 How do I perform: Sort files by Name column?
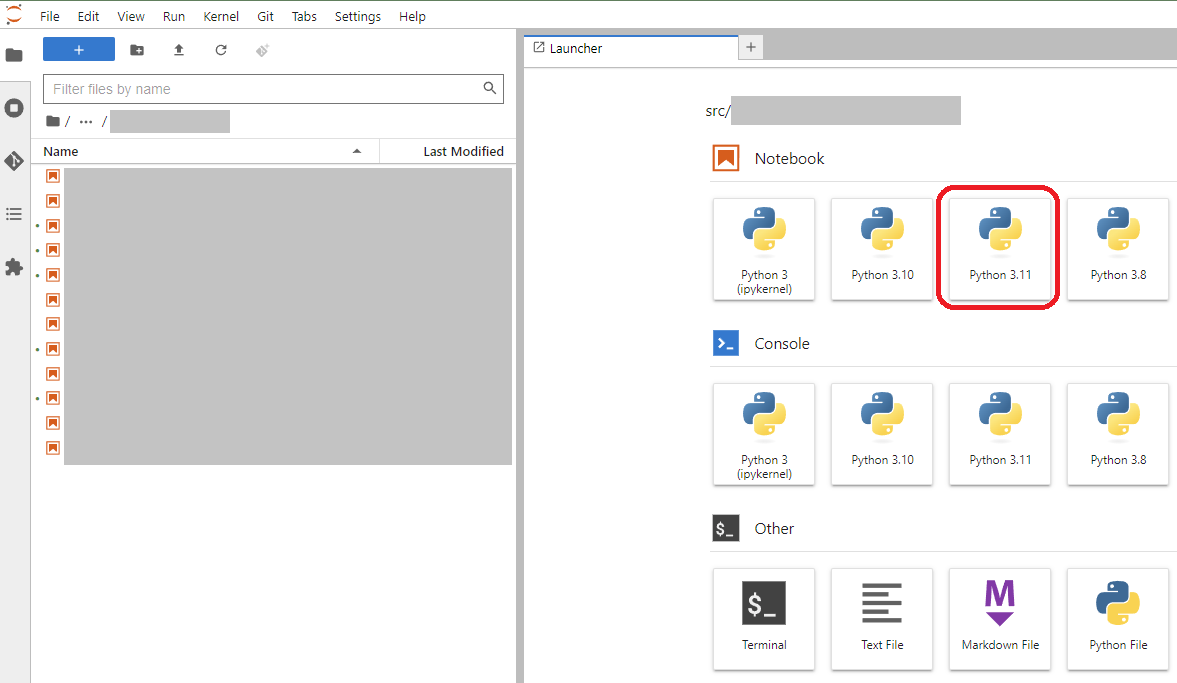point(205,152)
